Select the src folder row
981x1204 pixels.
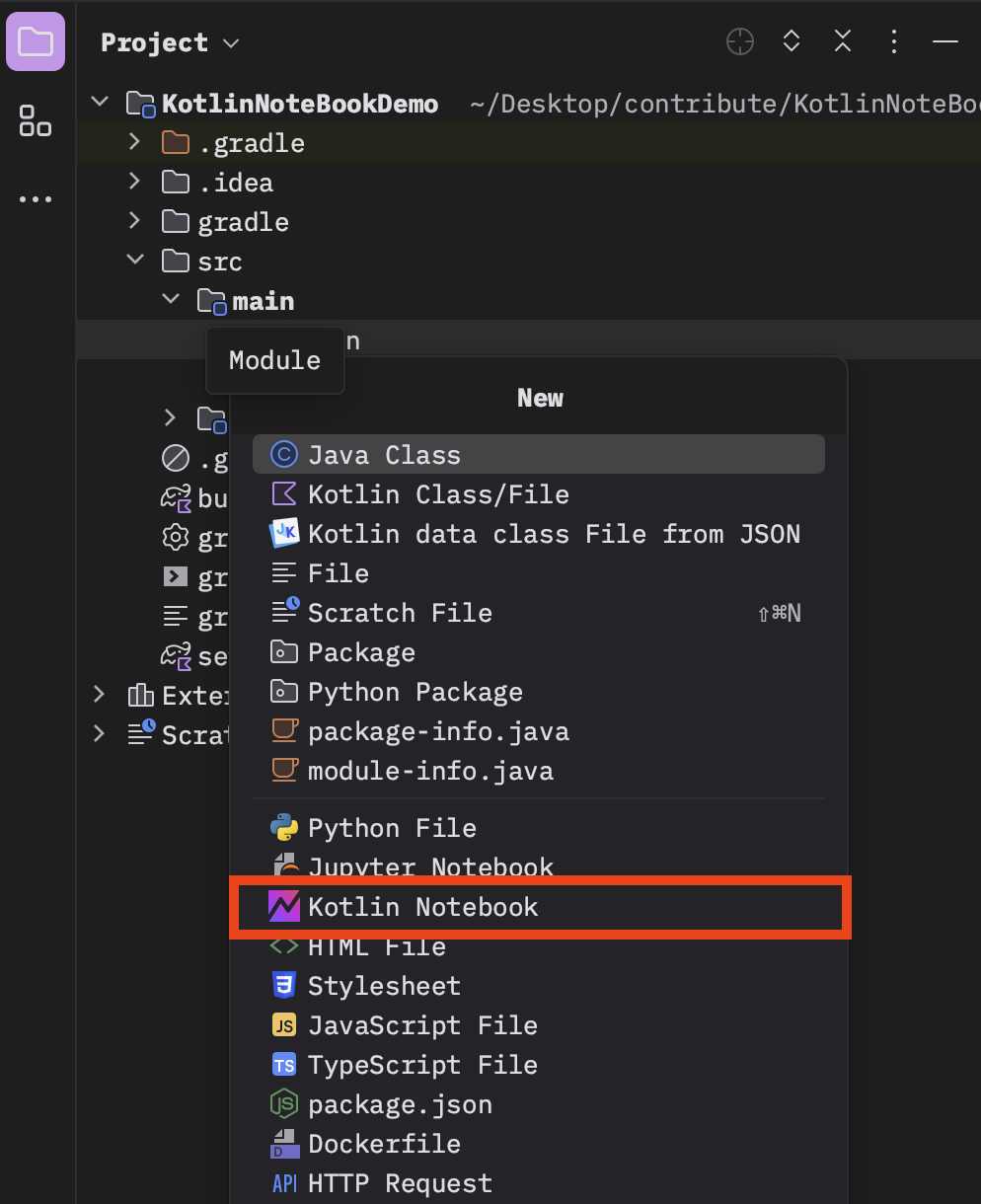point(528,262)
